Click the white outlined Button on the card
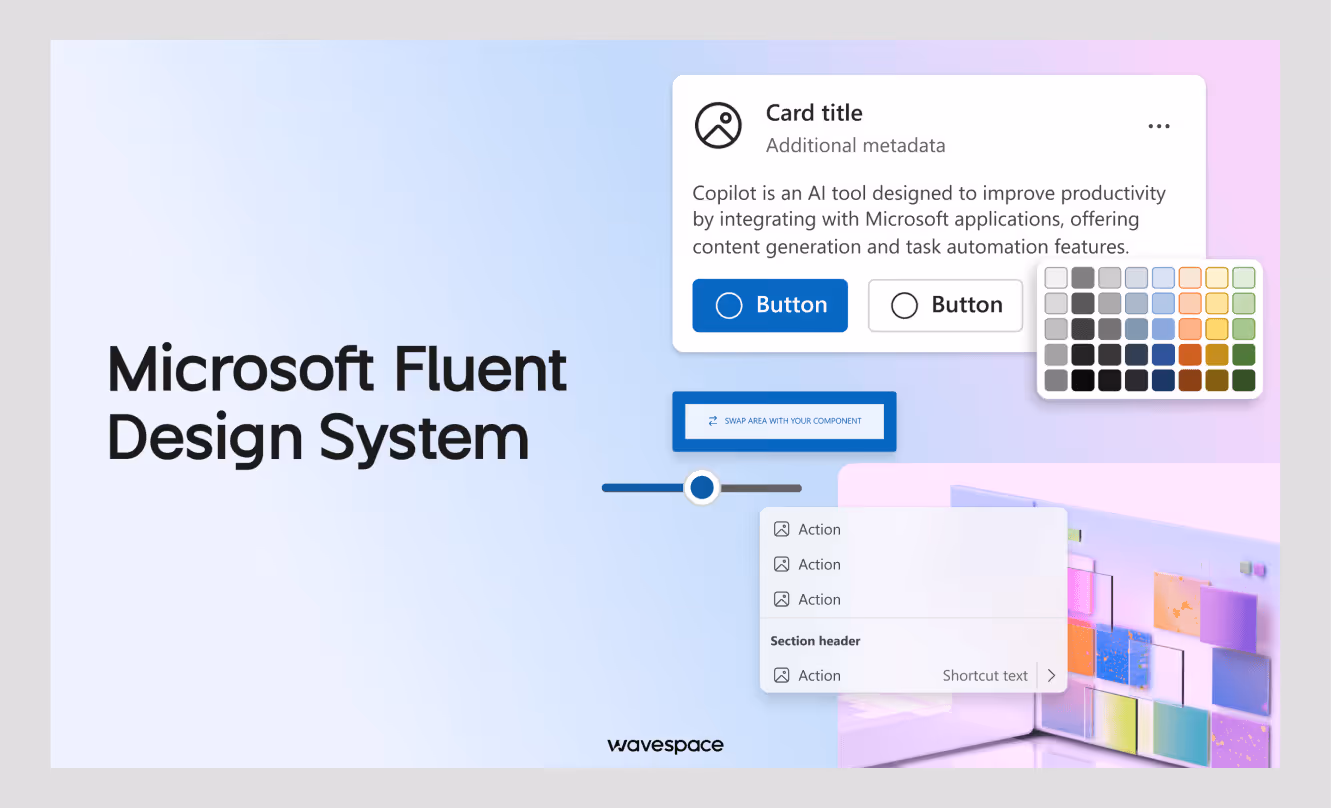1331x808 pixels. click(x=945, y=305)
